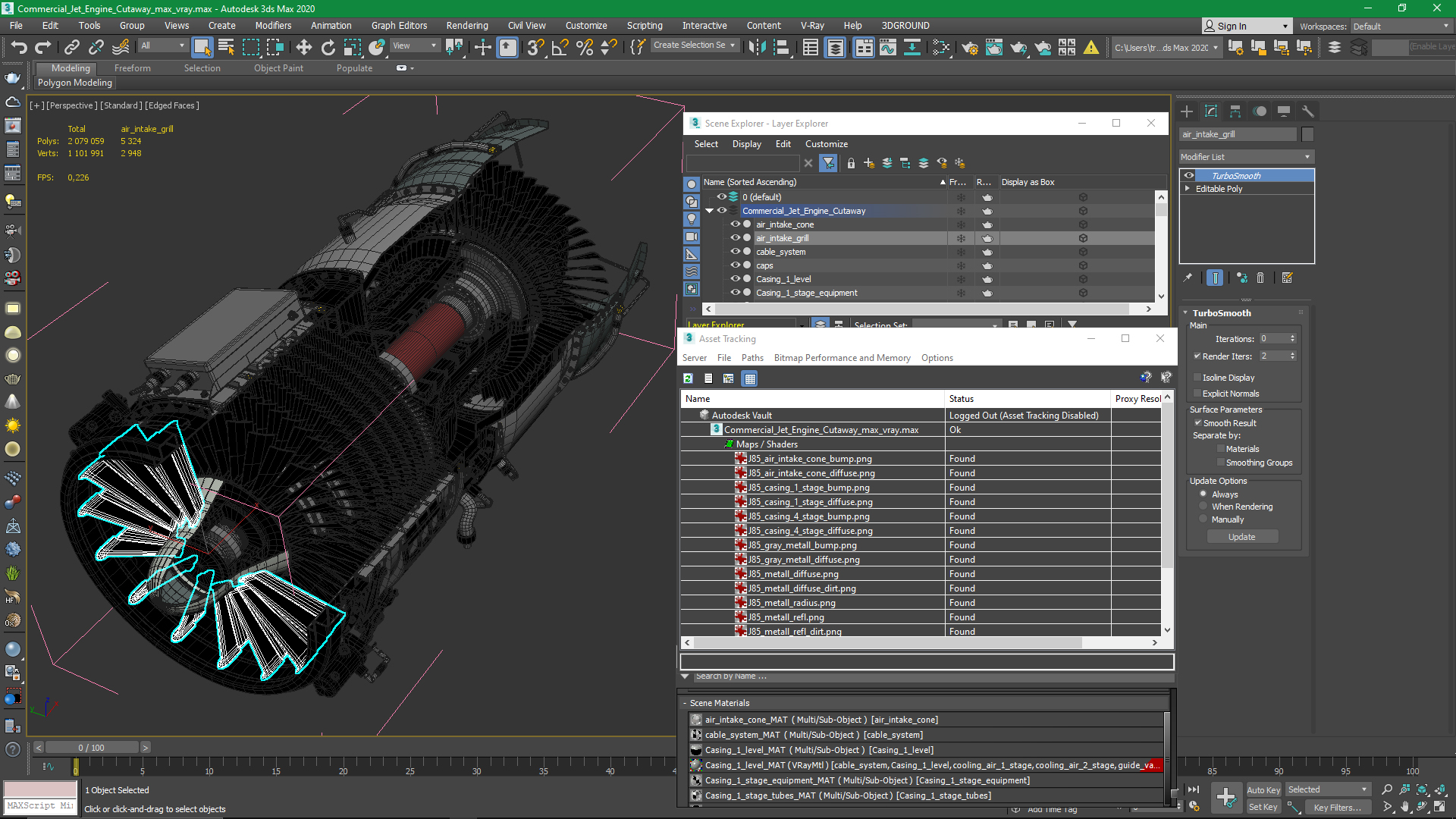Open the V-Ray menu

(x=812, y=26)
